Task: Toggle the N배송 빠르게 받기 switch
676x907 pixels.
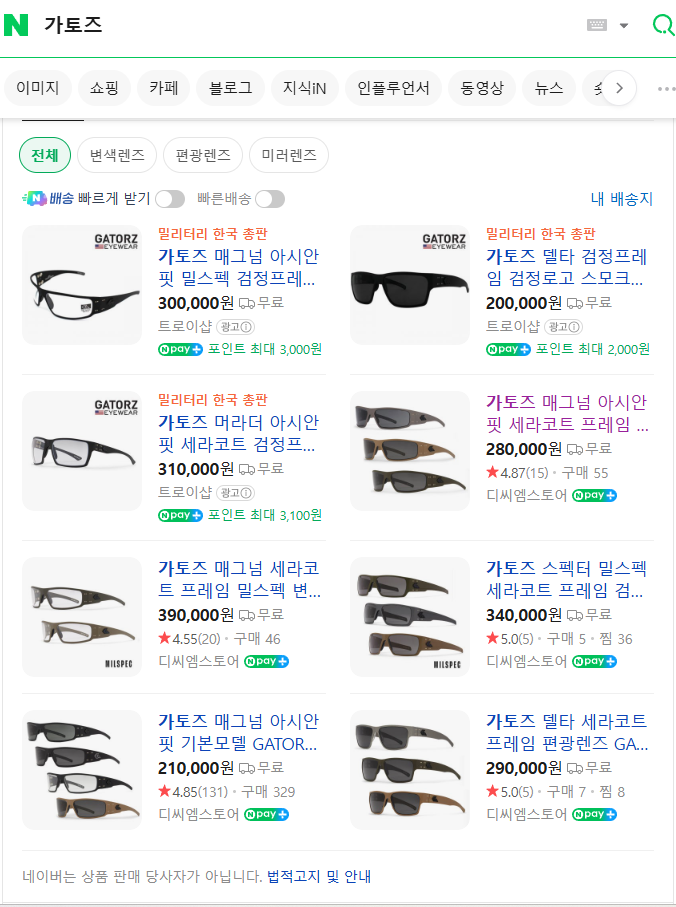Action: click(x=169, y=199)
